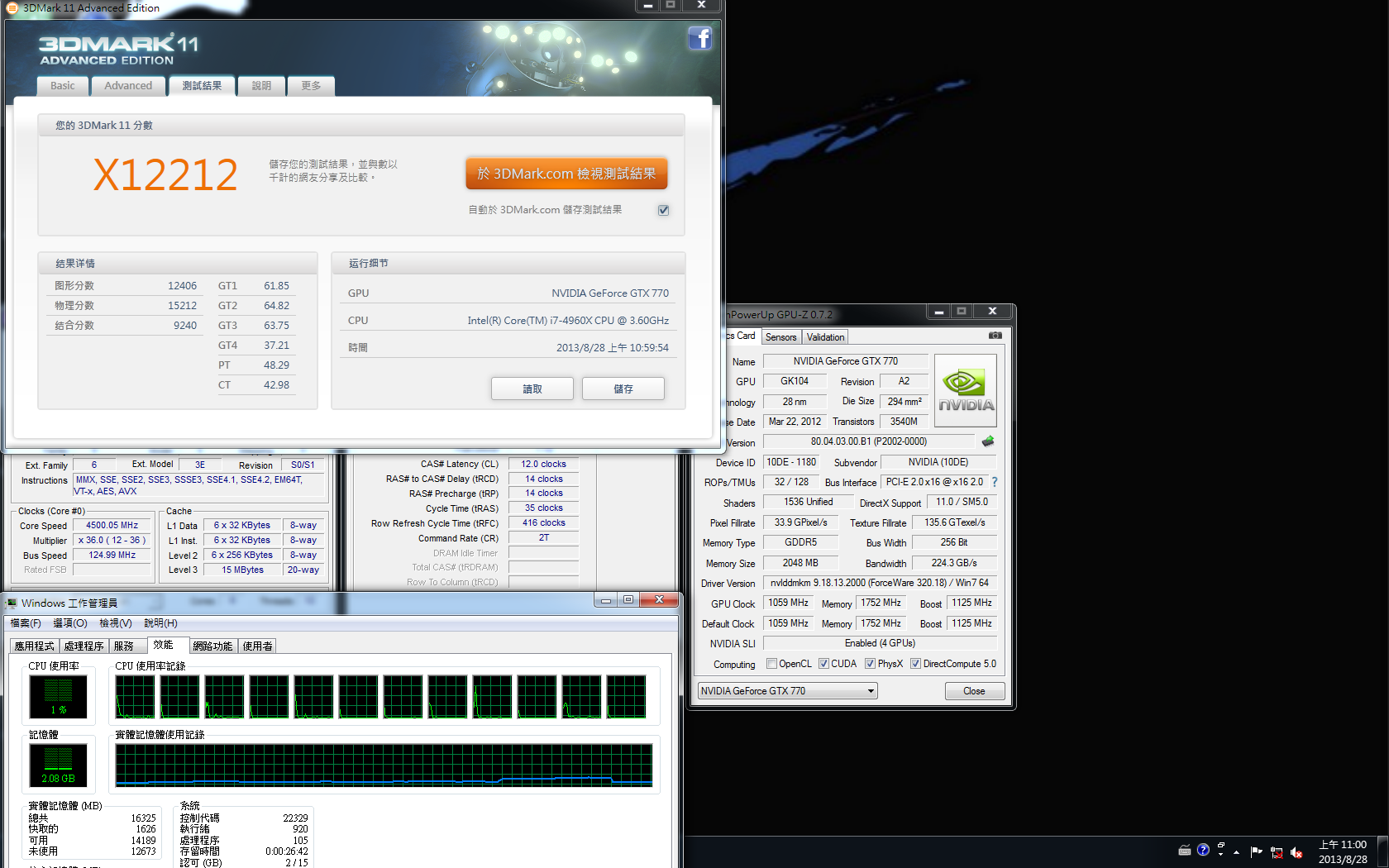The height and width of the screenshot is (868, 1389).
Task: Click the Task Manager title bar icon
Action: coord(12,603)
